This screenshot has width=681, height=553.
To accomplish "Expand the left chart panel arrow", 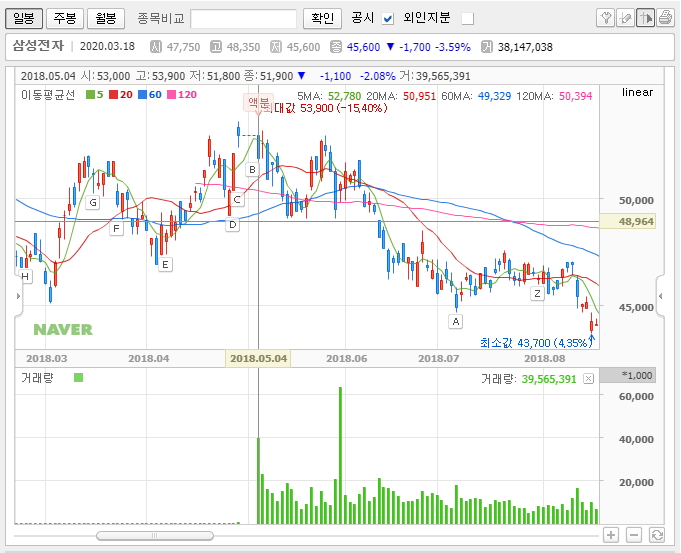I will [18, 296].
